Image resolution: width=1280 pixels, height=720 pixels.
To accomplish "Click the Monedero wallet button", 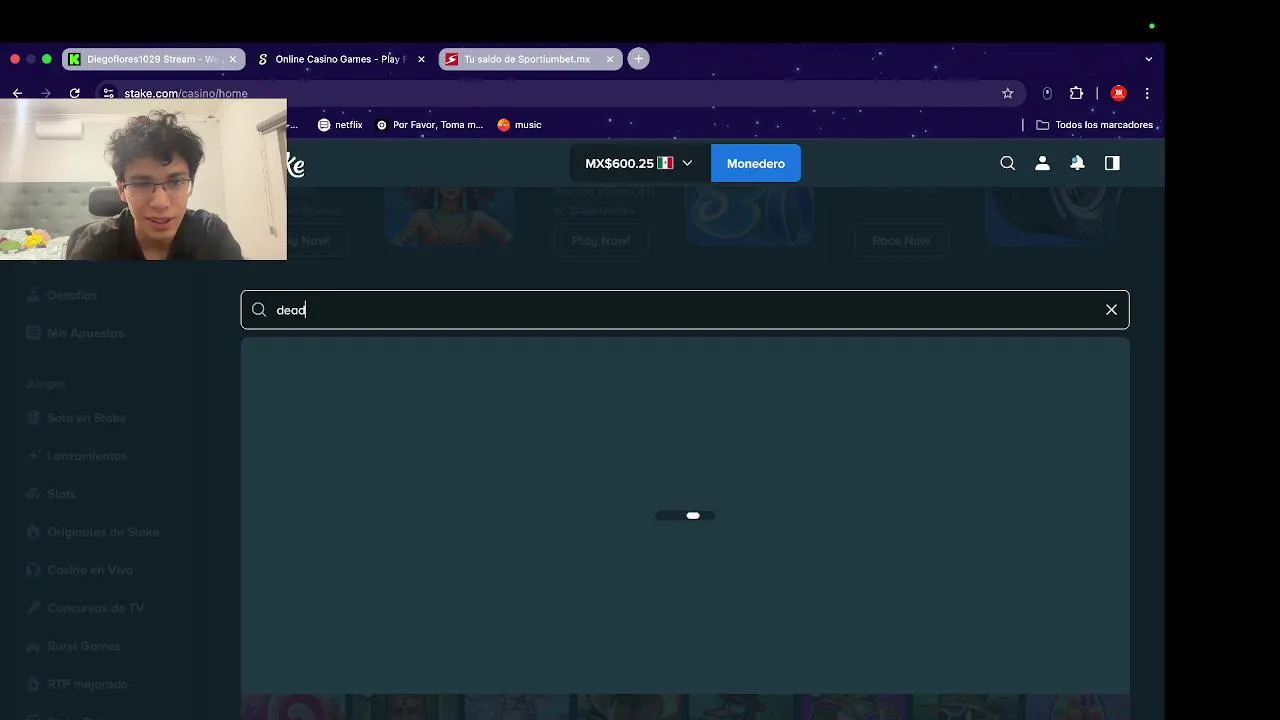I will [x=756, y=163].
